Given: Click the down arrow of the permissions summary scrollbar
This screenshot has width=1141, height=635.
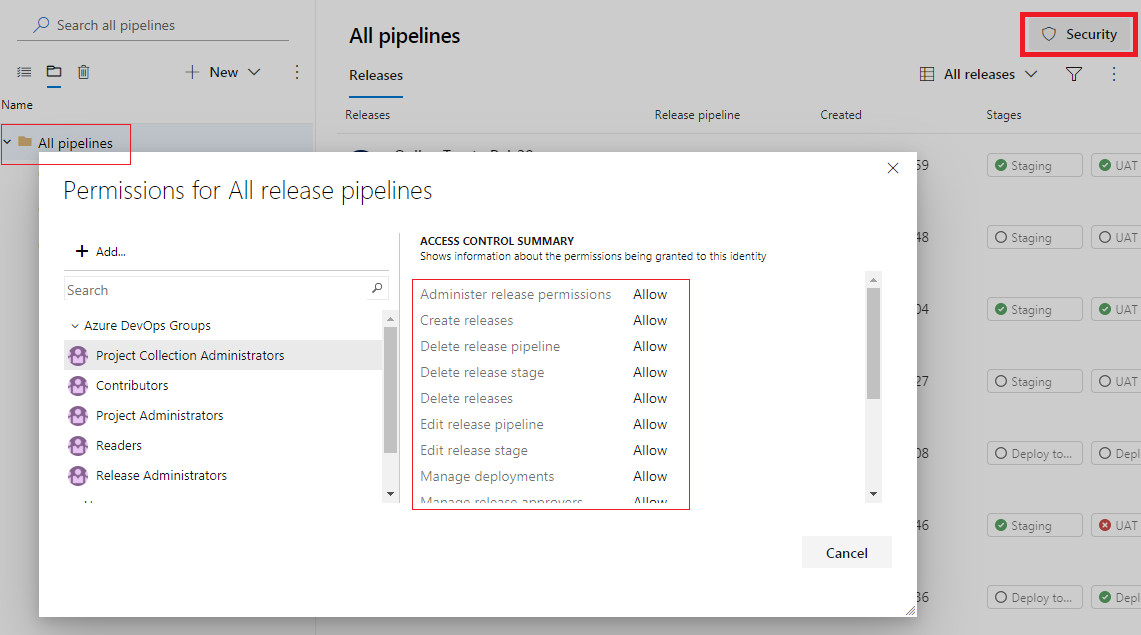Looking at the screenshot, I should [873, 493].
